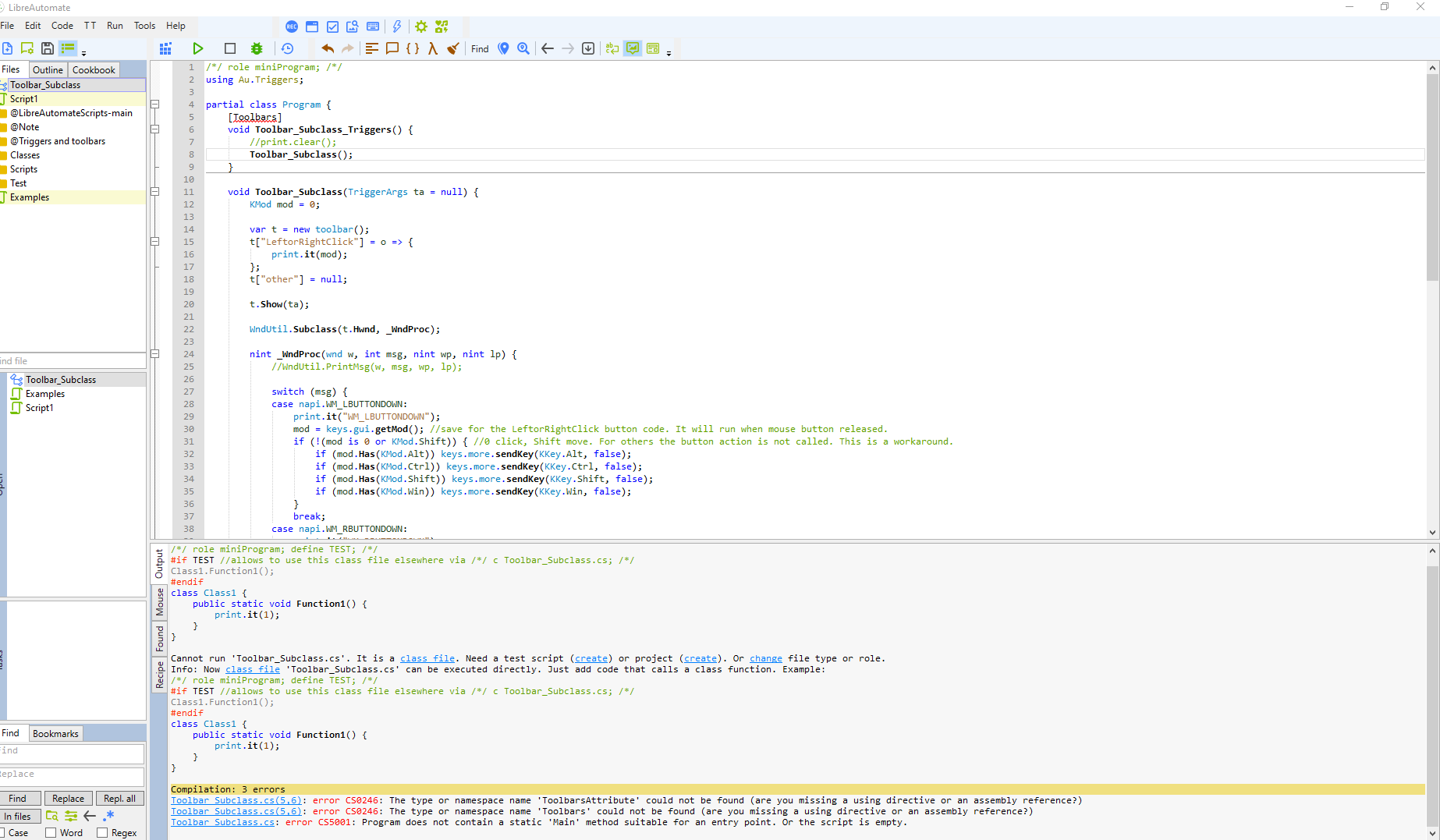This screenshot has width=1440, height=840.
Task: Click the Go forward arrow in toolbar
Action: [568, 48]
